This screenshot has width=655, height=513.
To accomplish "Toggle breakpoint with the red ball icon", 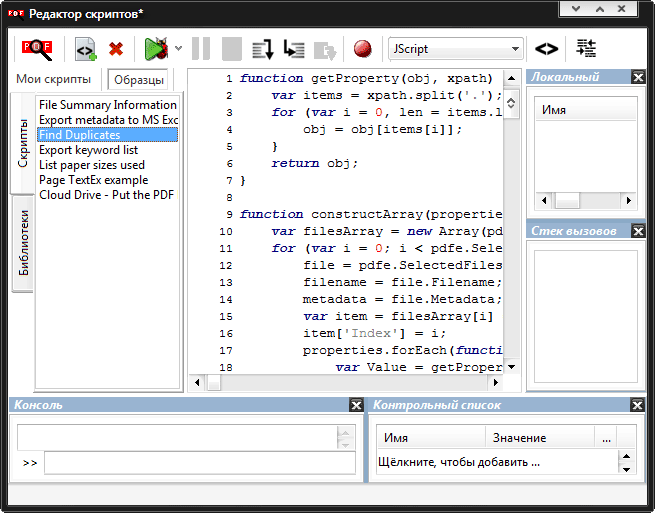I will click(363, 48).
